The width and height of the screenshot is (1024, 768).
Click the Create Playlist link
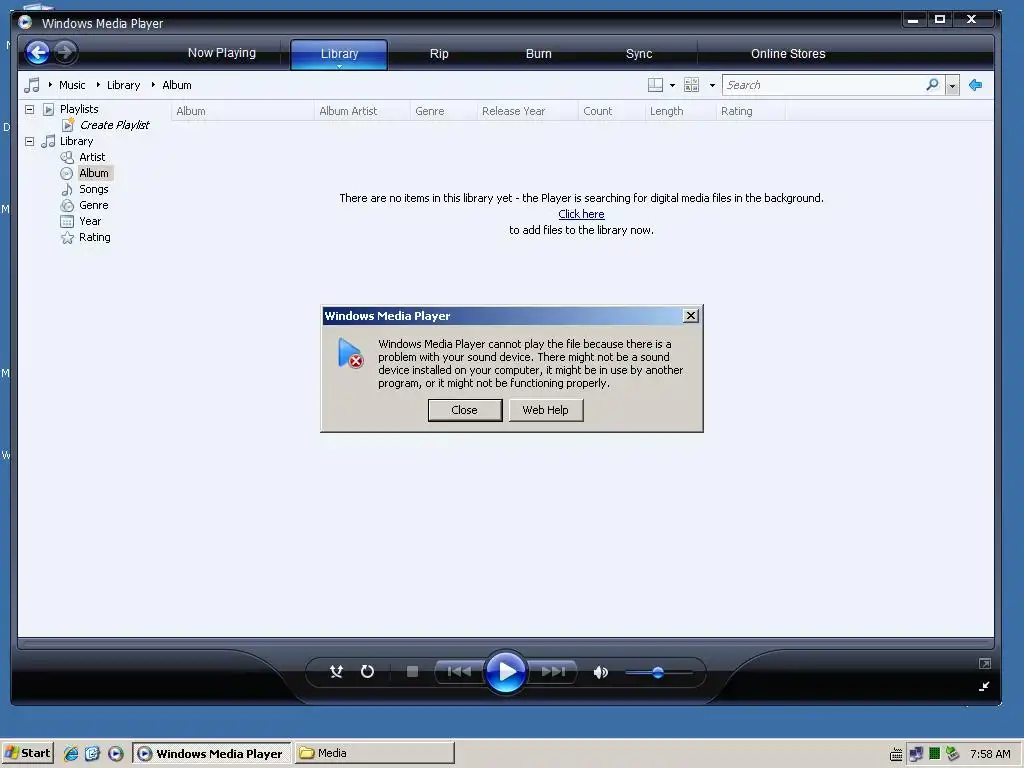[114, 125]
